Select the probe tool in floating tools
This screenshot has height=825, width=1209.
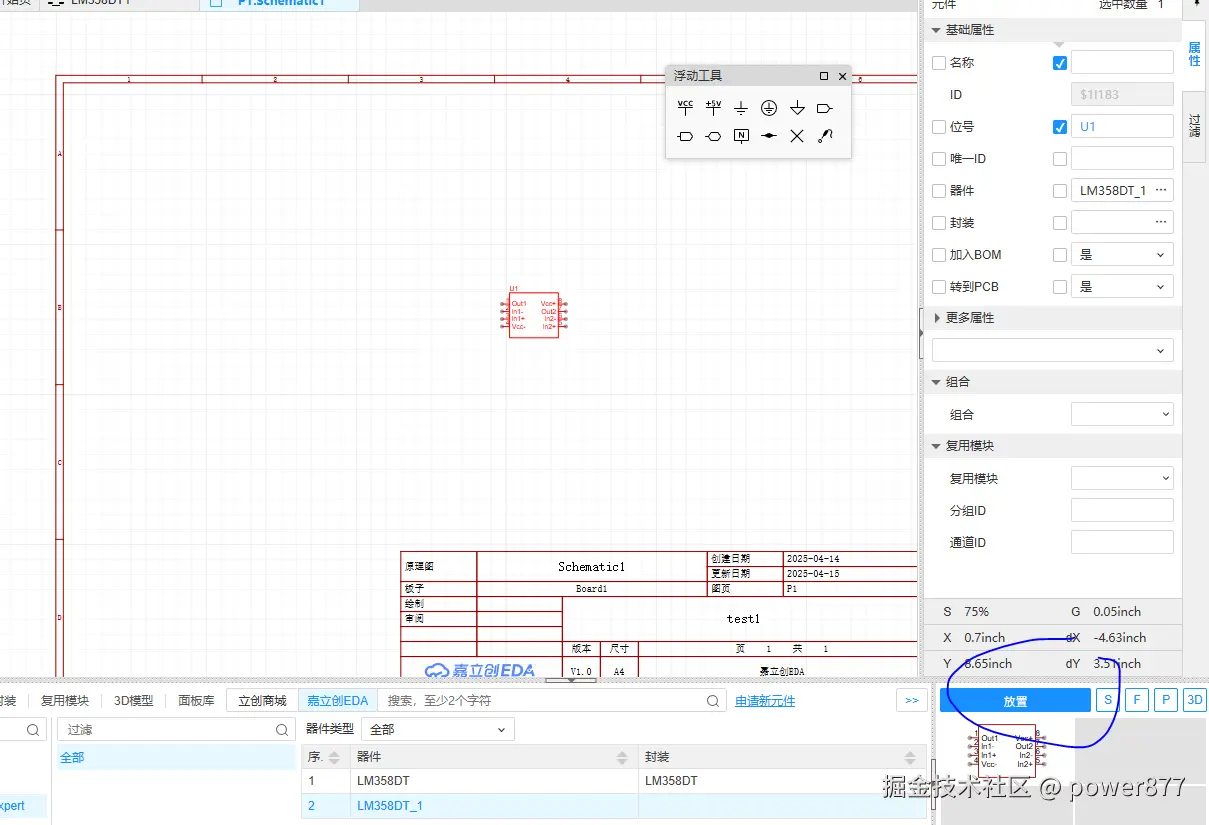coord(825,136)
